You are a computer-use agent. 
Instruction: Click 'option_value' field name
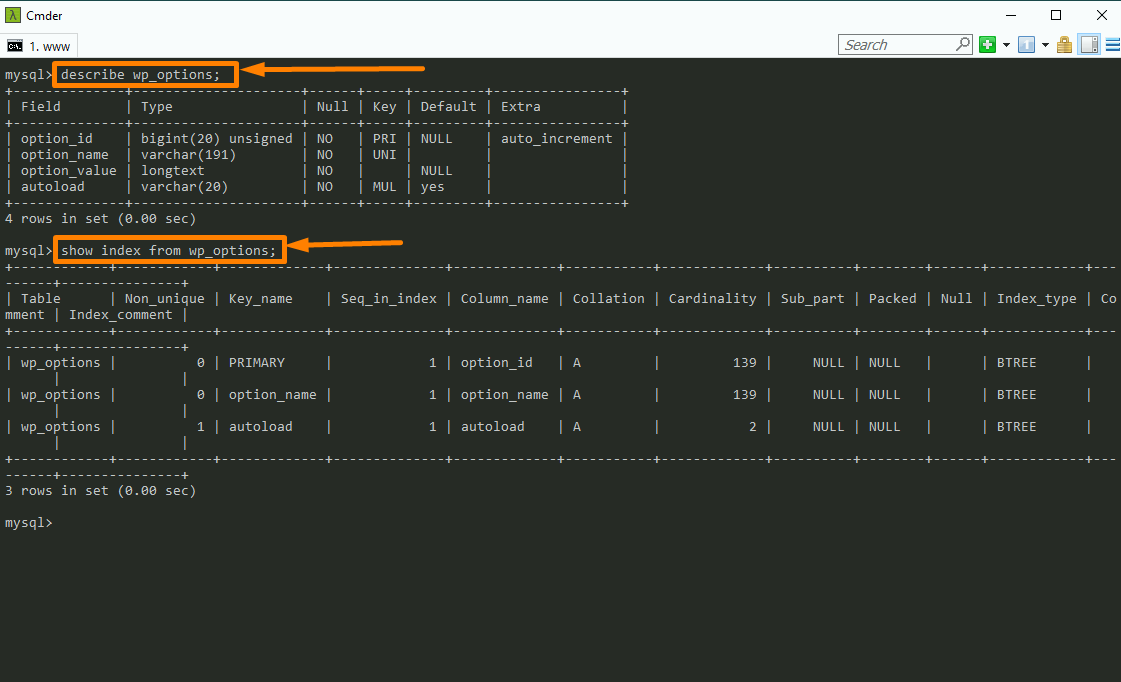69,171
